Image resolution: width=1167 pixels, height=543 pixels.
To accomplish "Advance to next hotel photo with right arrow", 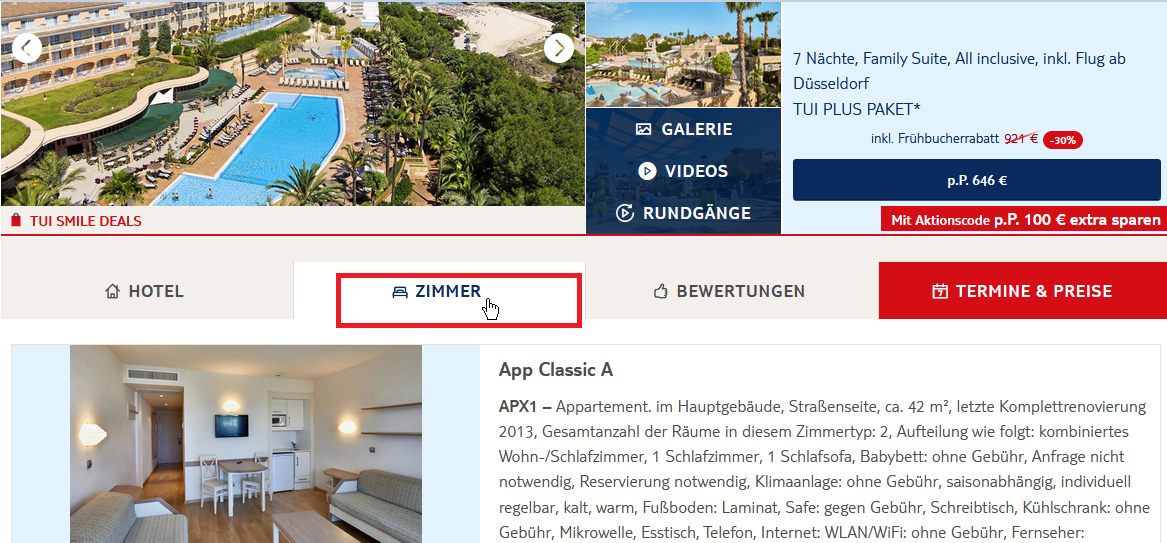I will point(558,48).
